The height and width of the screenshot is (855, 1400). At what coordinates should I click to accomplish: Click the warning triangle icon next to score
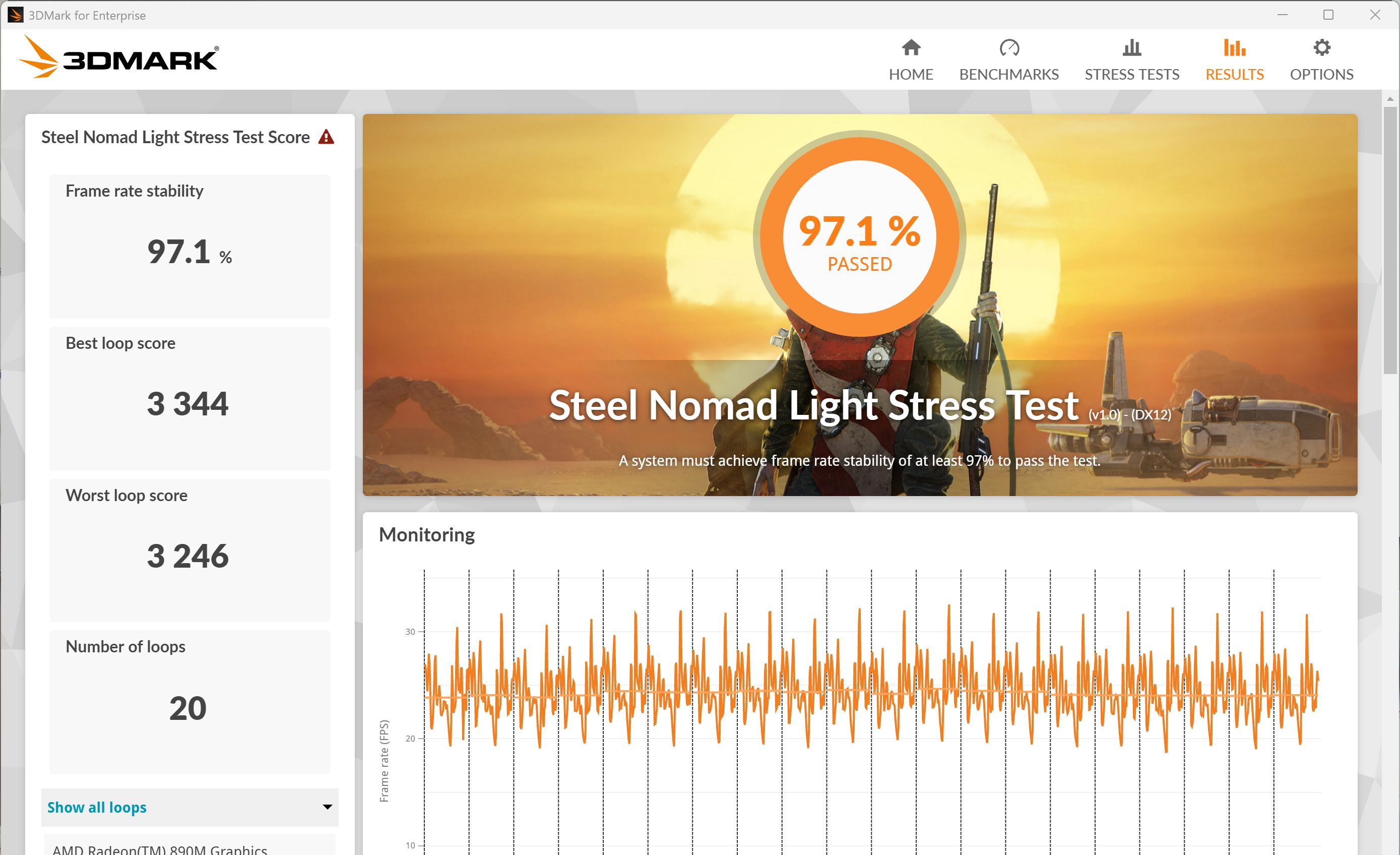(326, 137)
